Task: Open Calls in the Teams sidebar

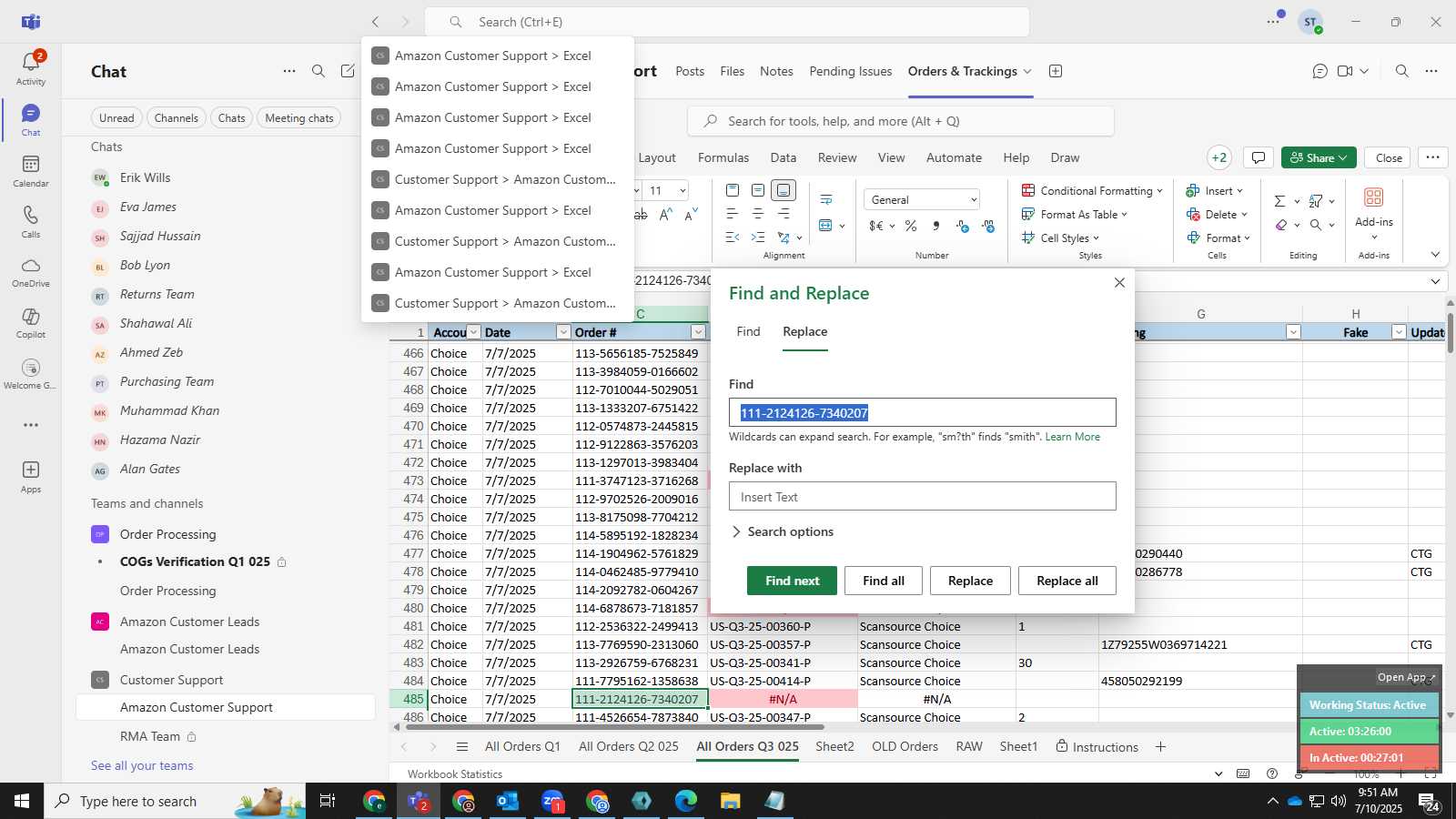Action: click(x=31, y=221)
